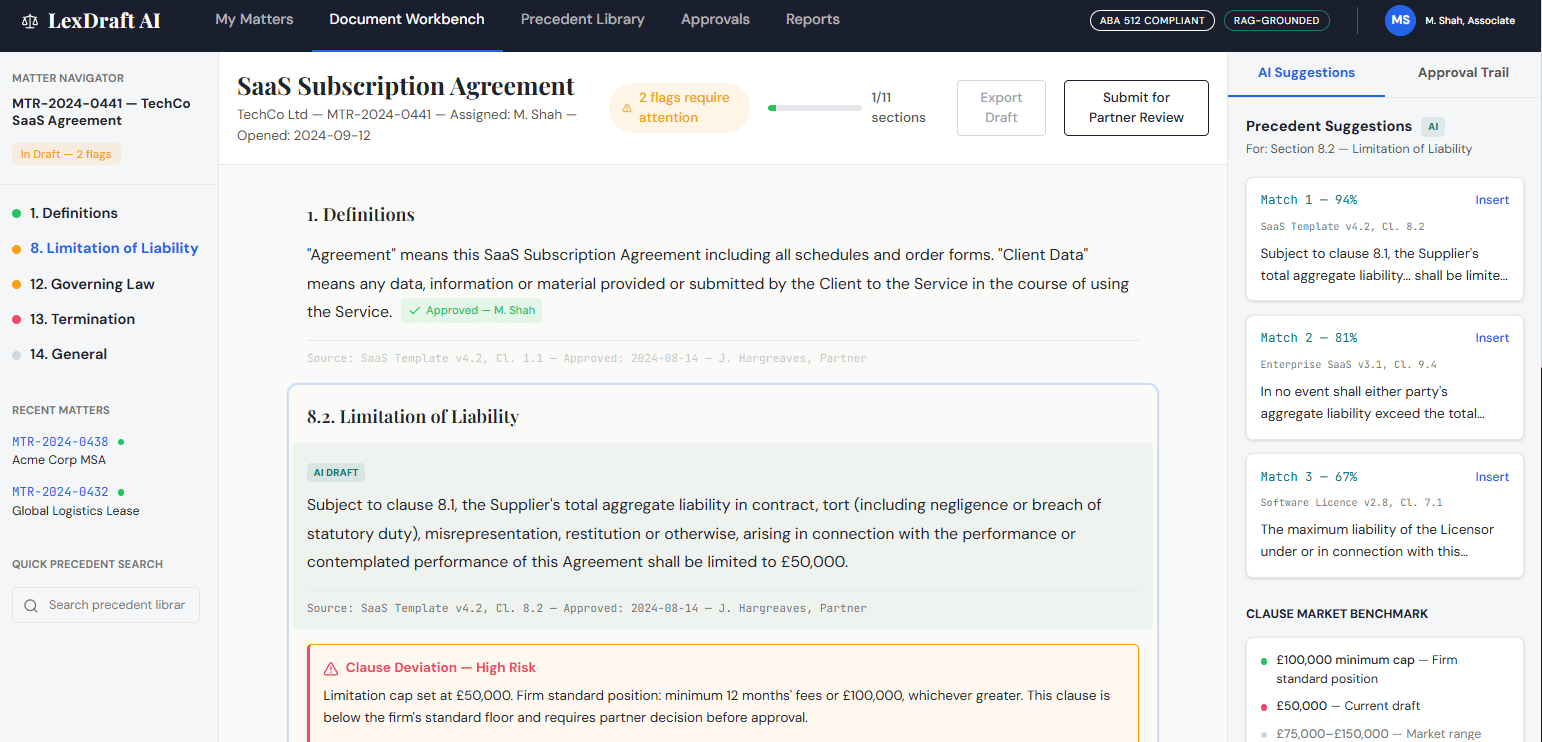Click the Match 2 — 81% card title

pos(1309,338)
